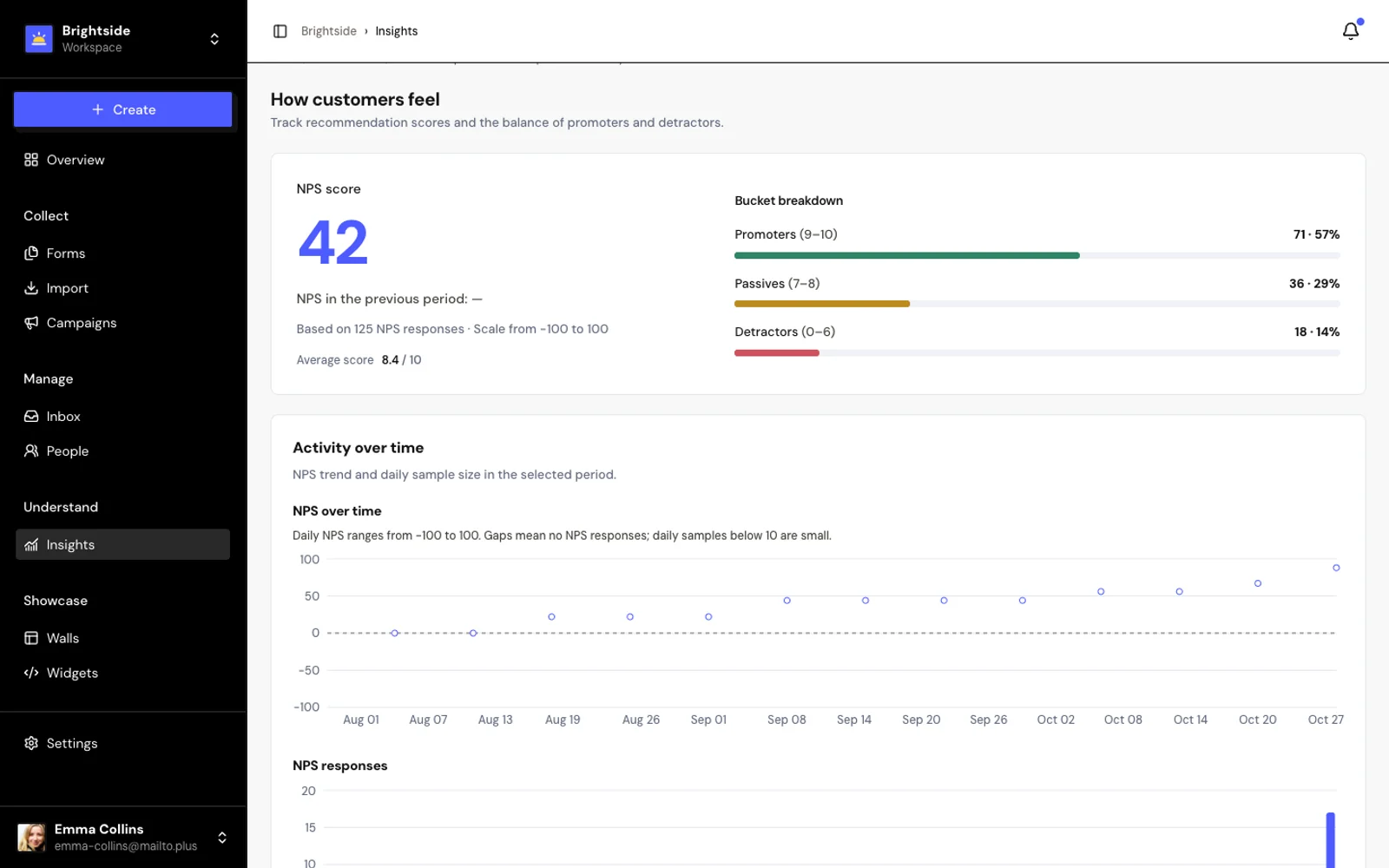This screenshot has width=1389, height=868.
Task: Click the blue bar in NPS responses chart
Action: (x=1330, y=840)
